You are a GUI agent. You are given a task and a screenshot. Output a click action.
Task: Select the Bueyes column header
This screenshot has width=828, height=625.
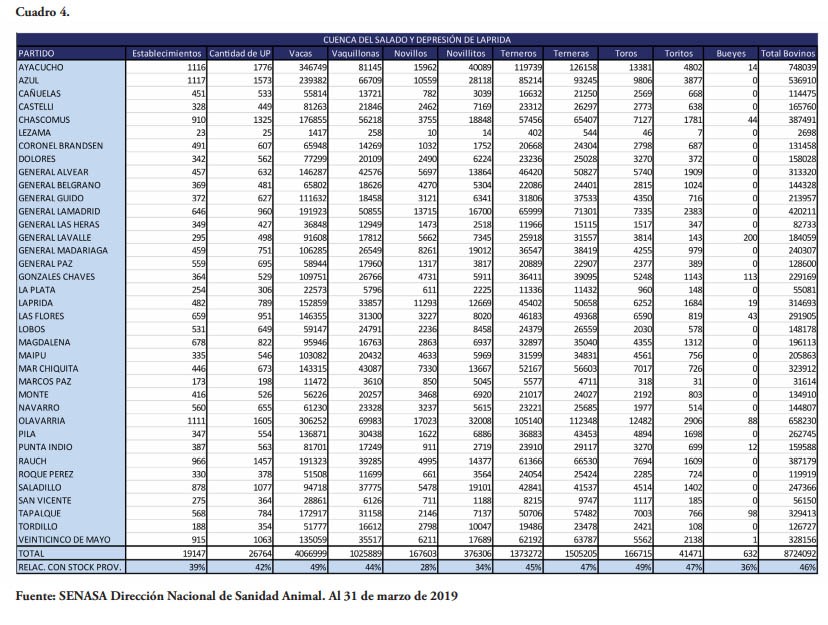732,52
